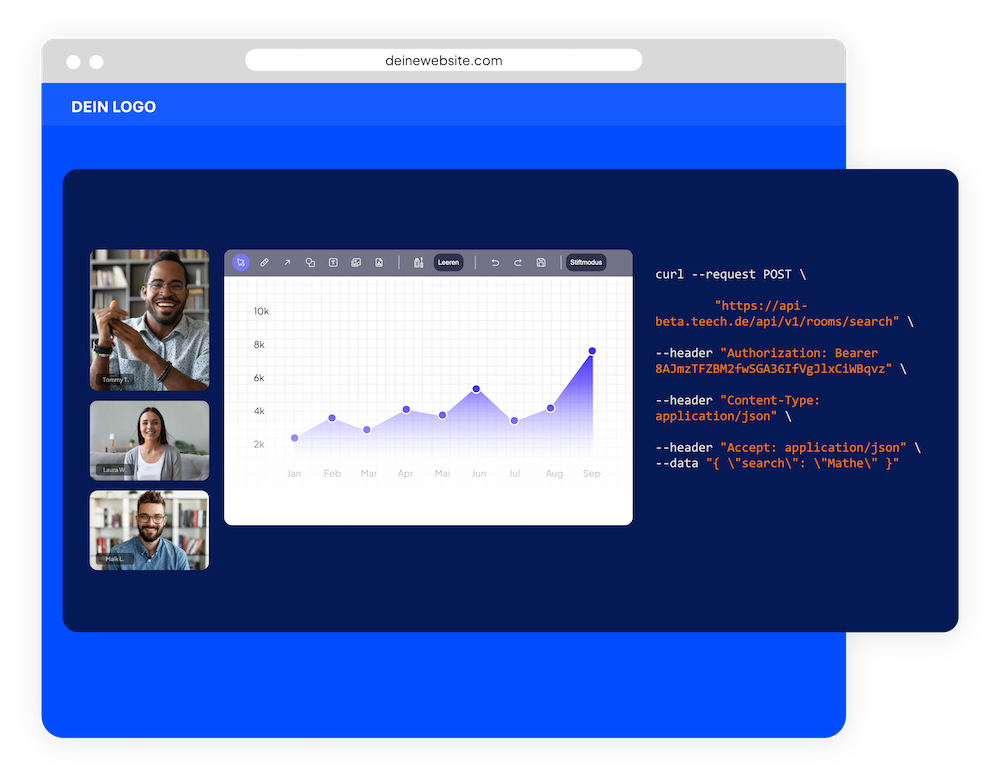
Task: Choose the pencil drawing tool
Action: point(264,263)
